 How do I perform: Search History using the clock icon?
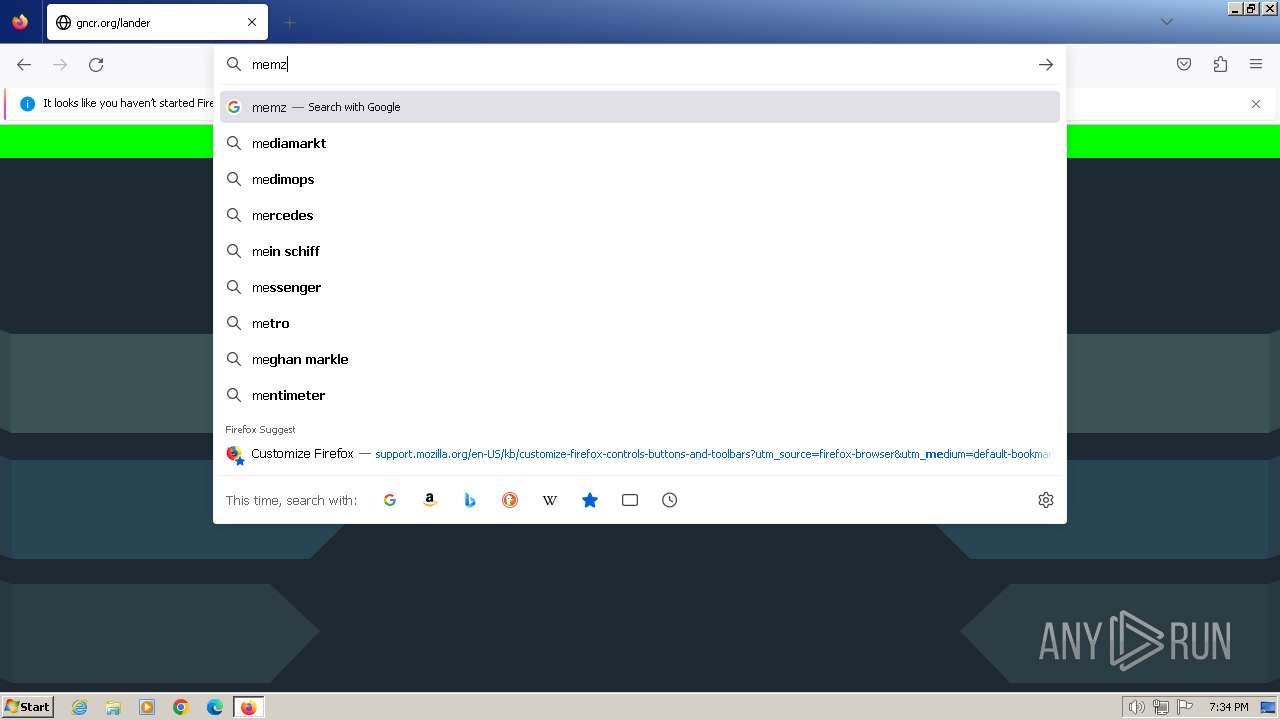click(x=670, y=500)
